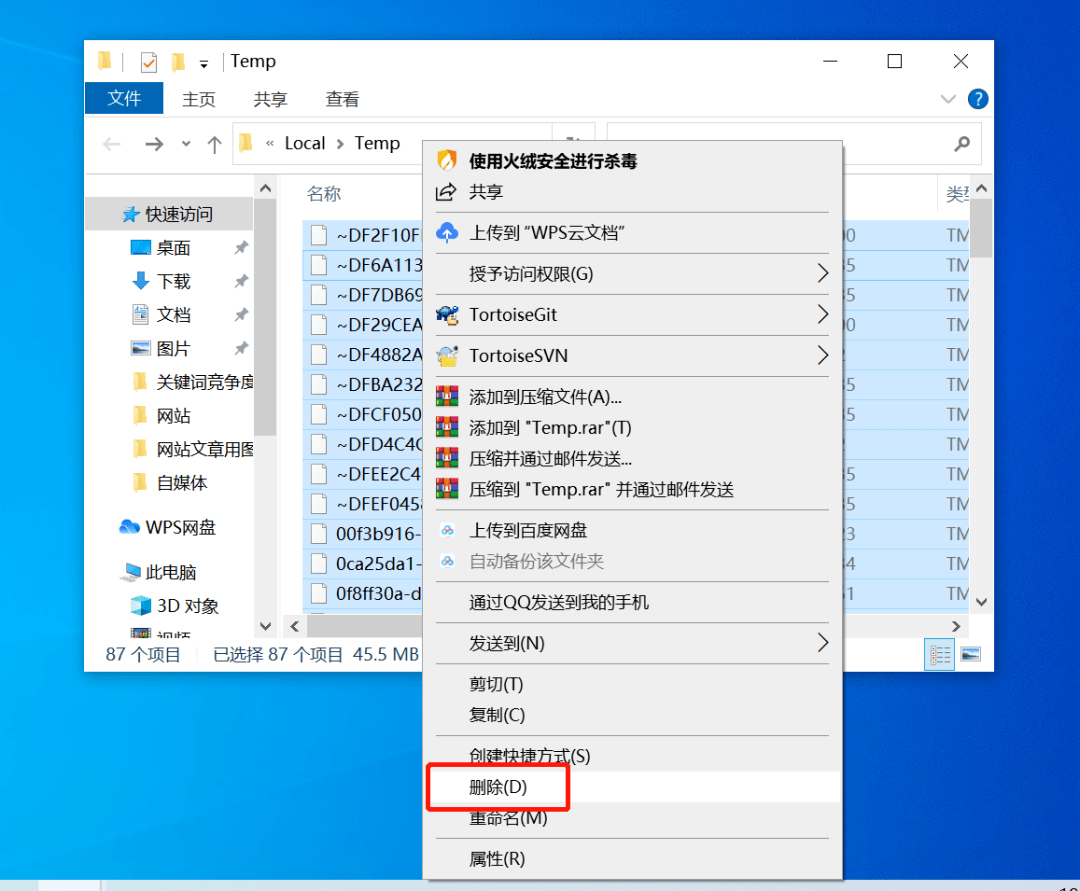Open the 主页 ribbon tab

(x=198, y=99)
